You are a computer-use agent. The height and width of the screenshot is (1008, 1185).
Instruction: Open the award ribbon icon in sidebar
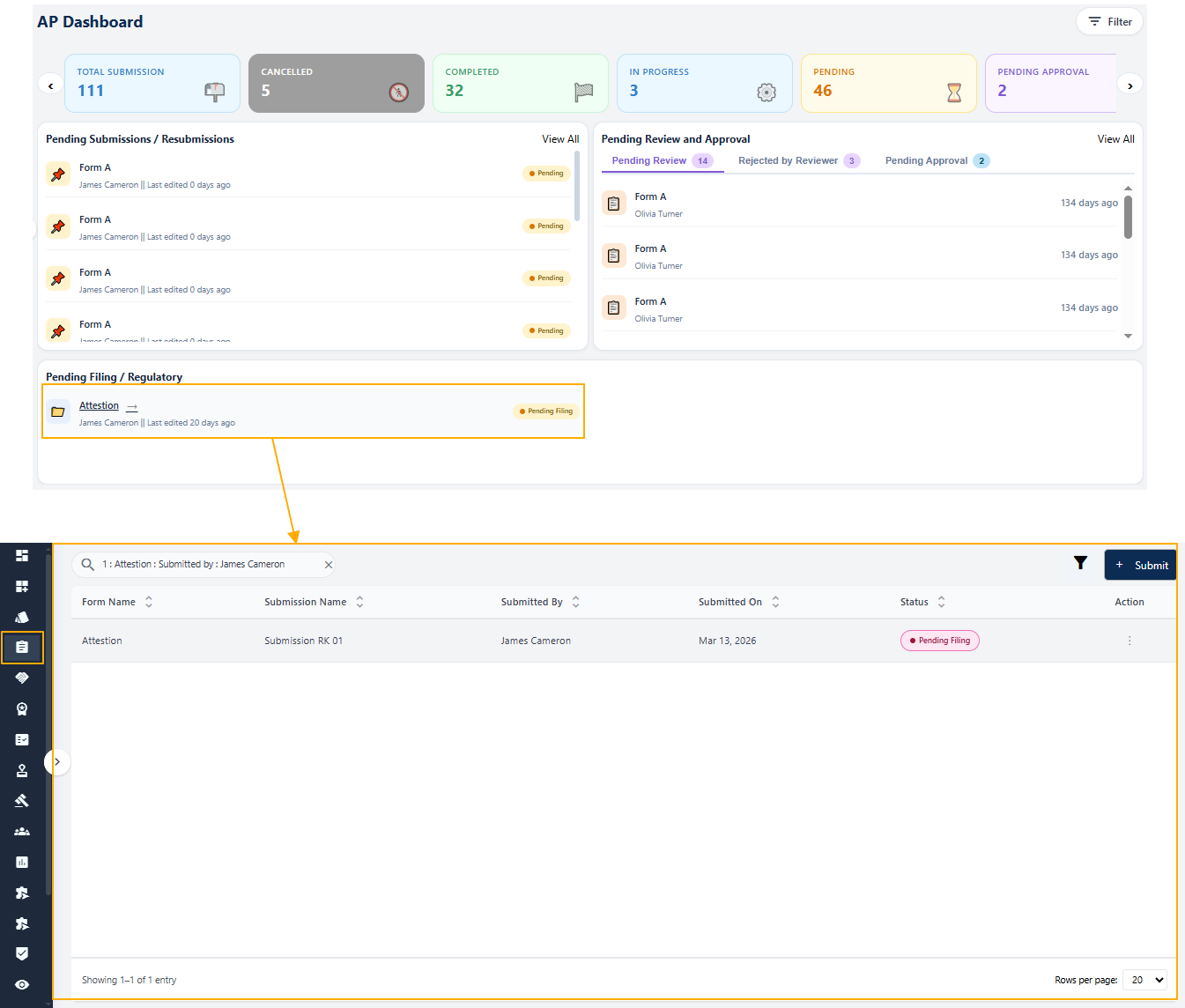pyautogui.click(x=22, y=708)
